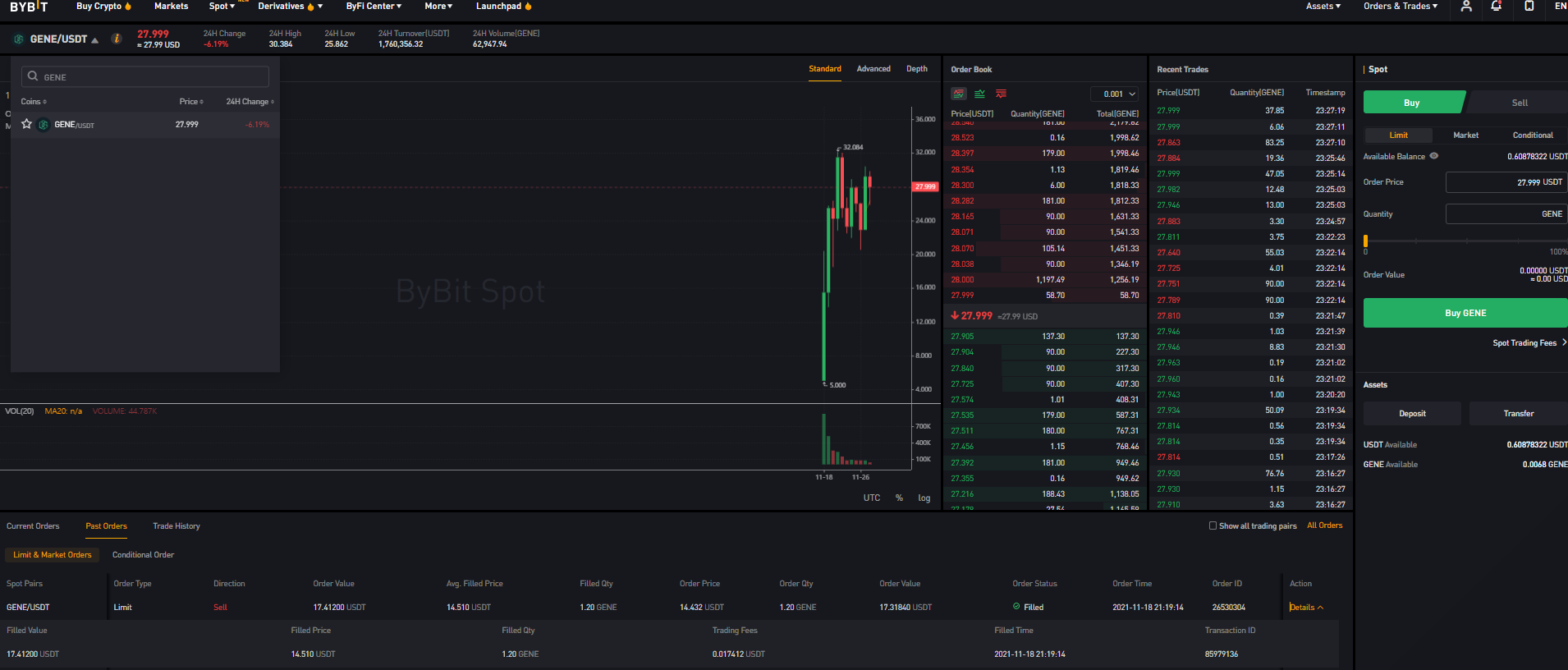1568x670 pixels.
Task: Click bid price 27.905 in order book
Action: point(962,337)
